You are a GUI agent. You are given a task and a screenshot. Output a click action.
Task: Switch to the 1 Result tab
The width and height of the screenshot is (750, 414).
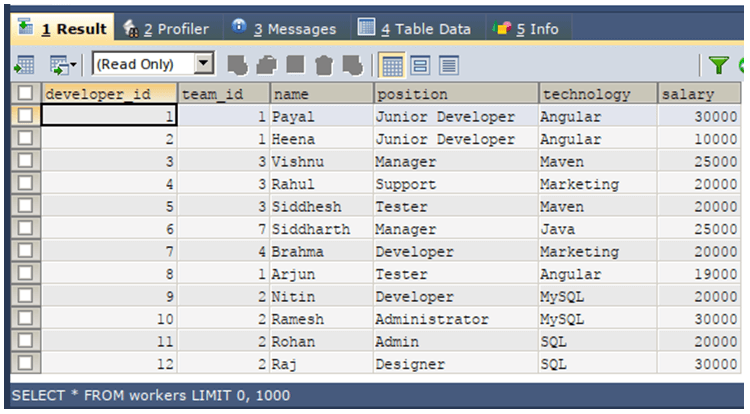coord(63,29)
